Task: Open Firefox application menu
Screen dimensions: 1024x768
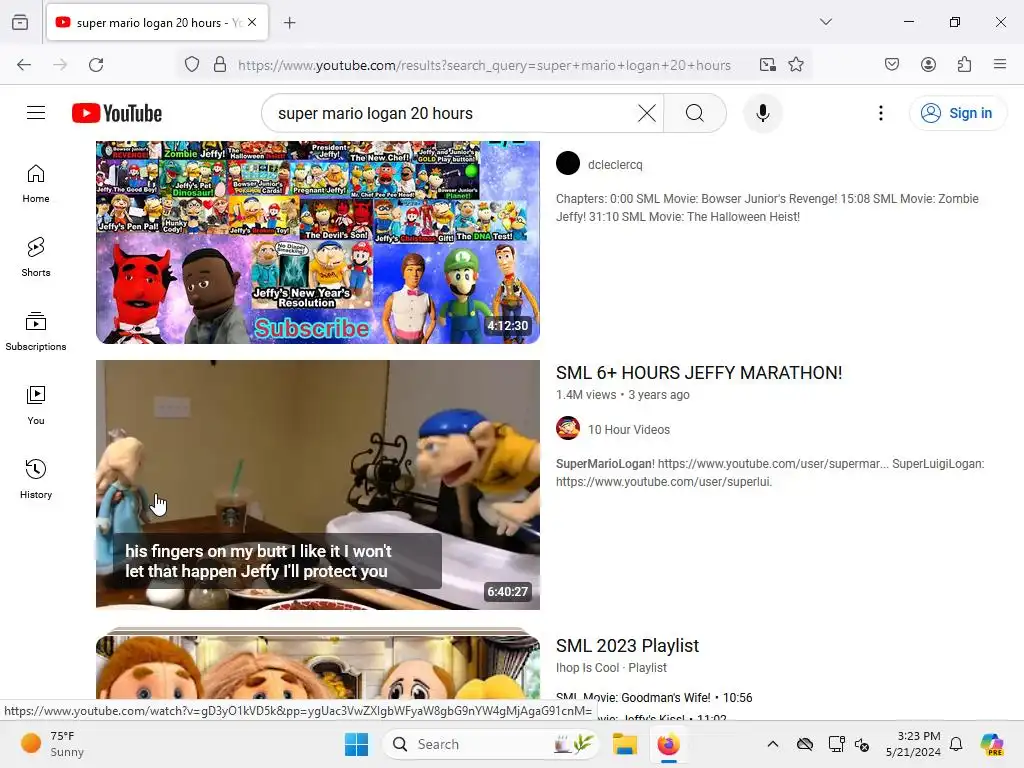Action: 999,65
